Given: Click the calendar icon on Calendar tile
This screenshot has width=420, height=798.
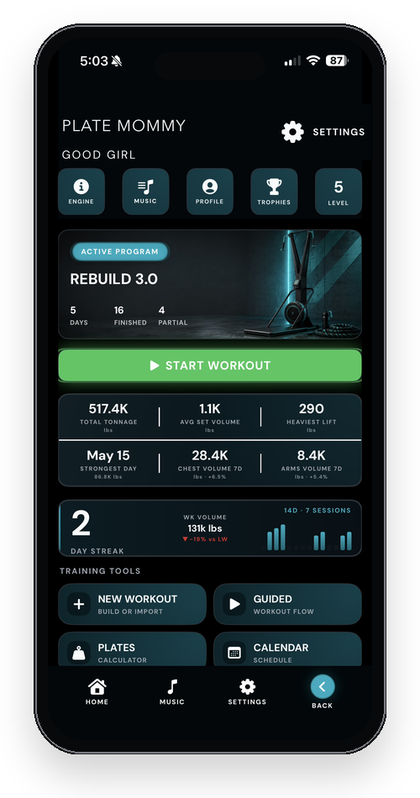Looking at the screenshot, I should click(x=234, y=653).
